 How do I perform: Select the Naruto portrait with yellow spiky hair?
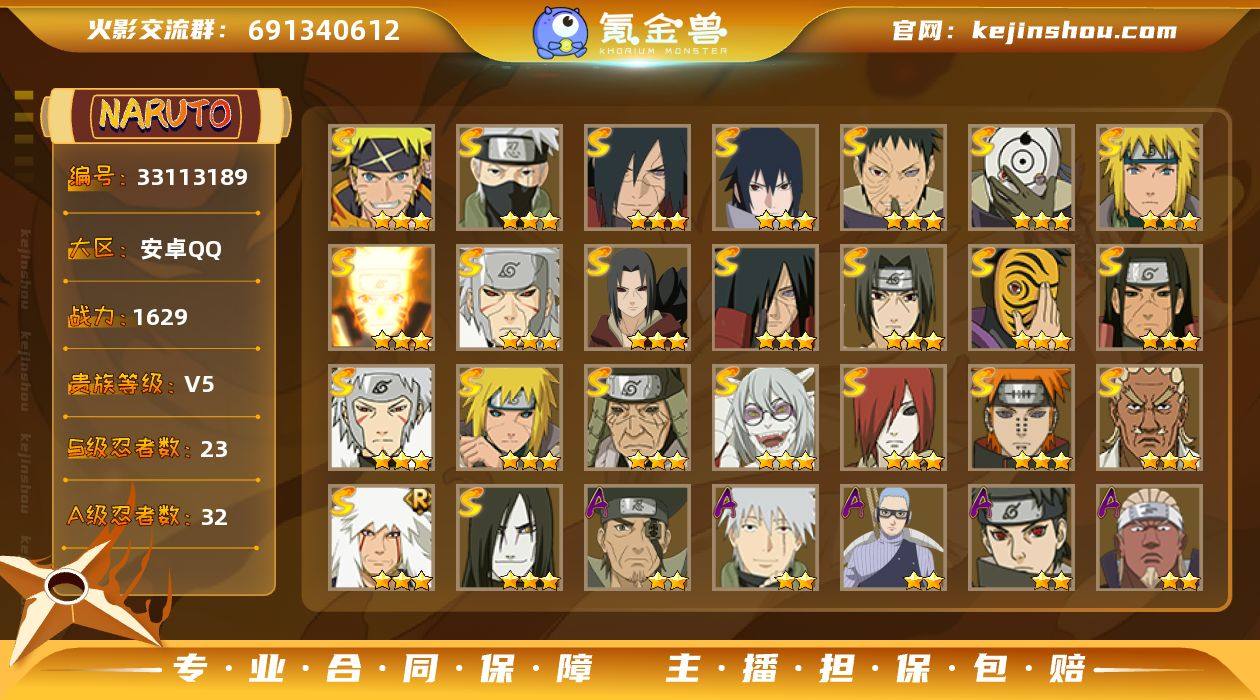(x=381, y=178)
